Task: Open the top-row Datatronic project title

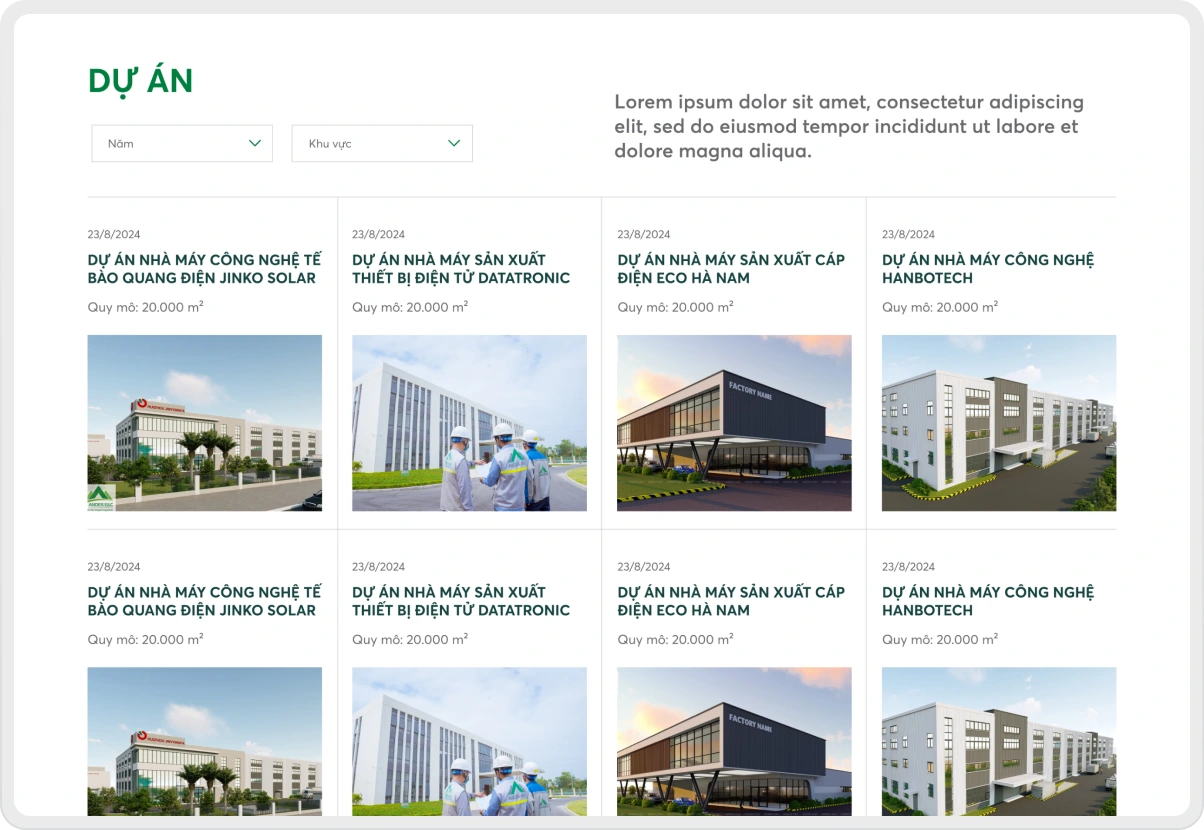Action: (461, 269)
